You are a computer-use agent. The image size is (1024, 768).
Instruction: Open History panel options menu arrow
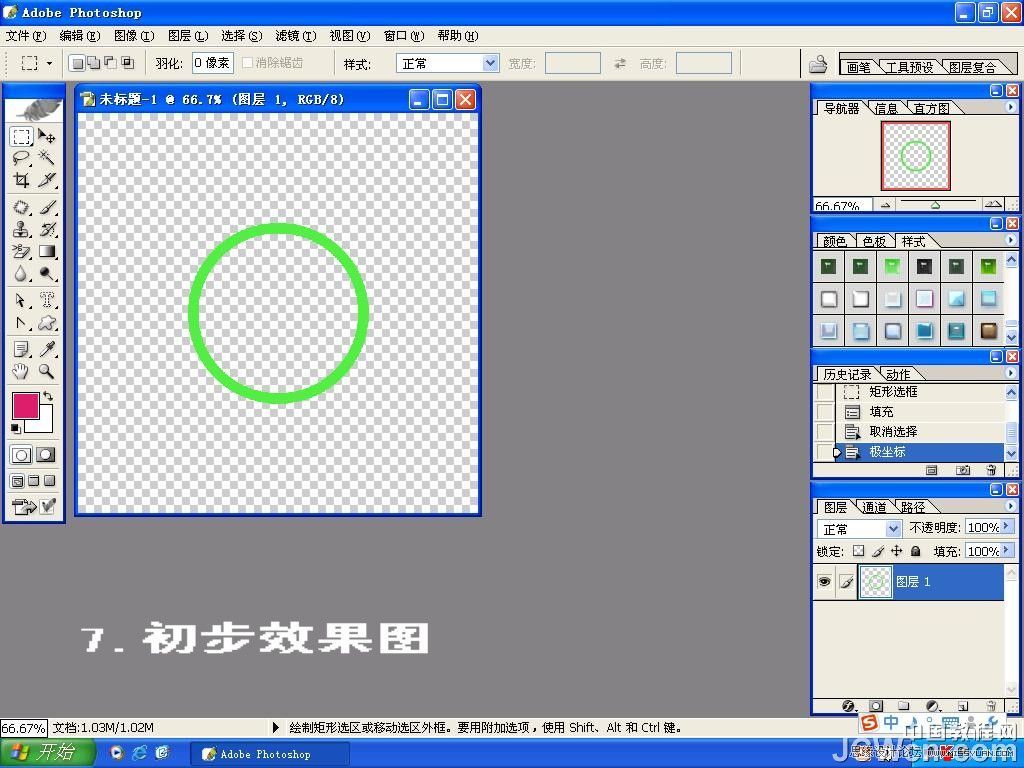point(1011,373)
